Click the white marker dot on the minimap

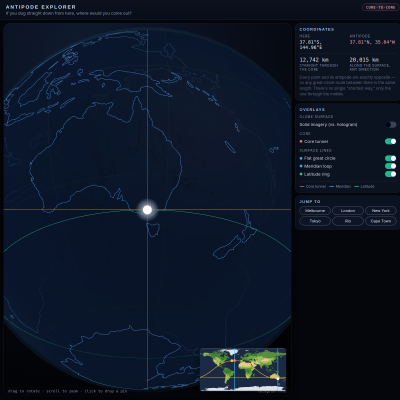tap(278, 379)
